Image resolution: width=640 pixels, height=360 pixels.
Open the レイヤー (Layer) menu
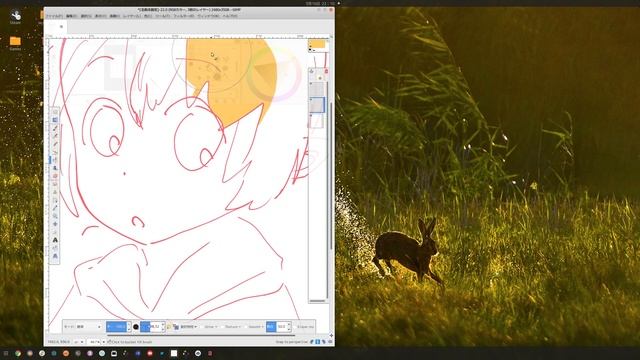(x=131, y=16)
